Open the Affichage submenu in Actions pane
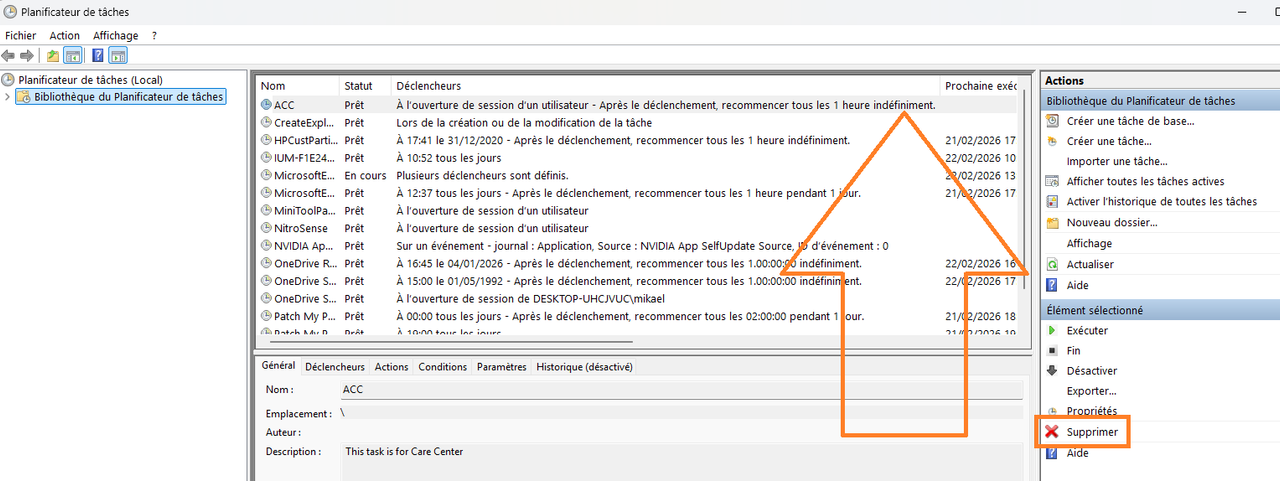This screenshot has width=1280, height=481. click(x=1089, y=243)
